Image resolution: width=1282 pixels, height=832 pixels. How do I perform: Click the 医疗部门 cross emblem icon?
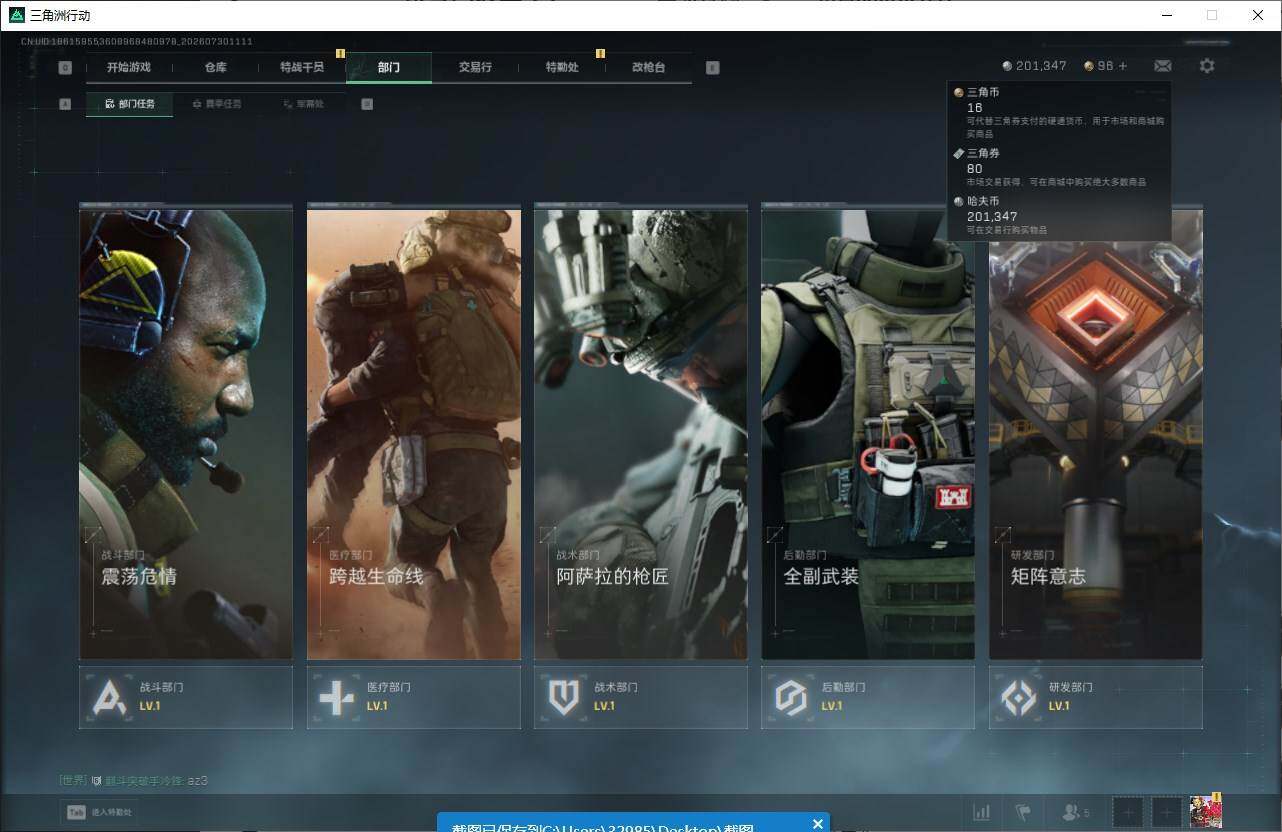click(336, 697)
